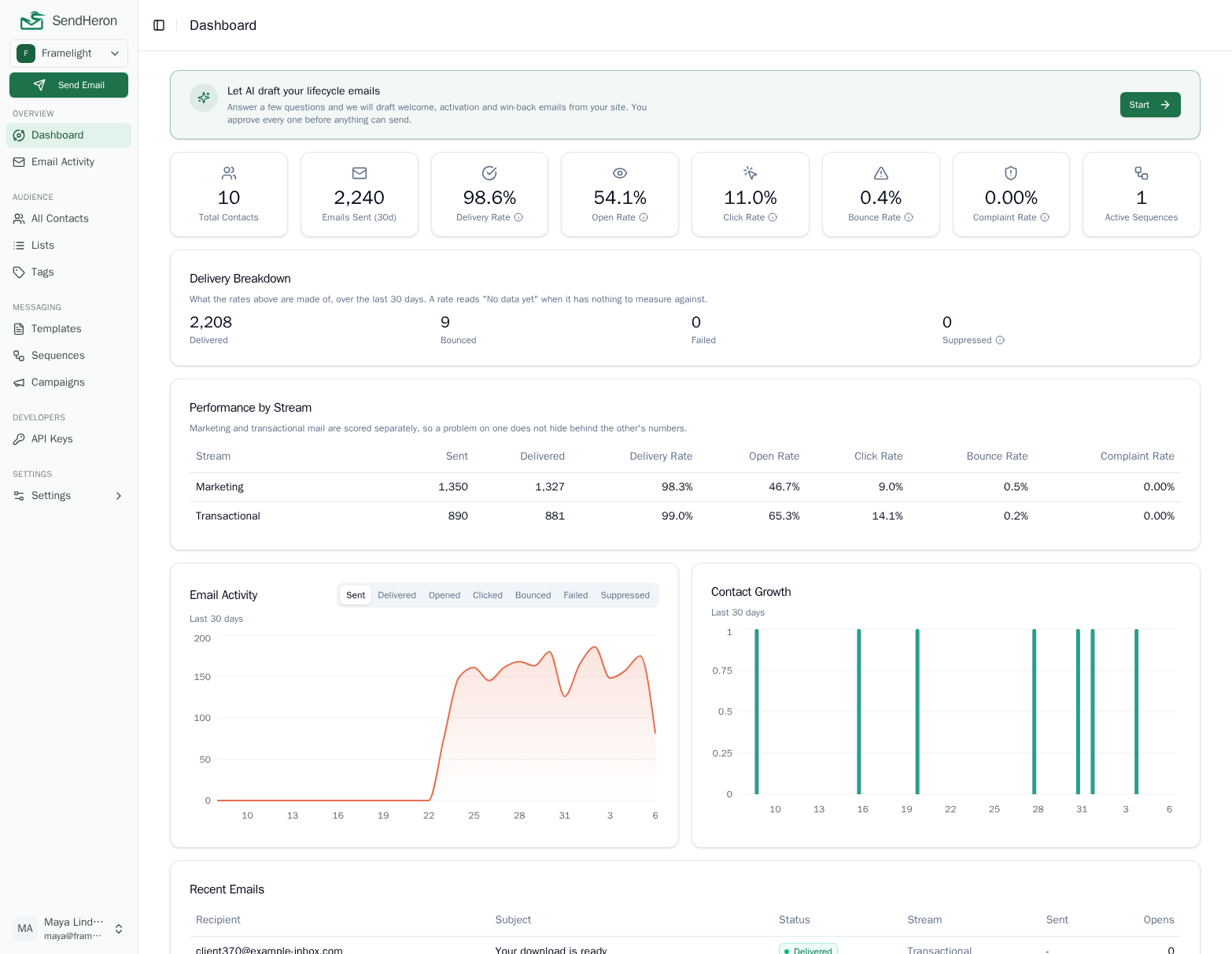Switch Email Activity chart to Opened
This screenshot has height=954, width=1232.
click(x=444, y=595)
